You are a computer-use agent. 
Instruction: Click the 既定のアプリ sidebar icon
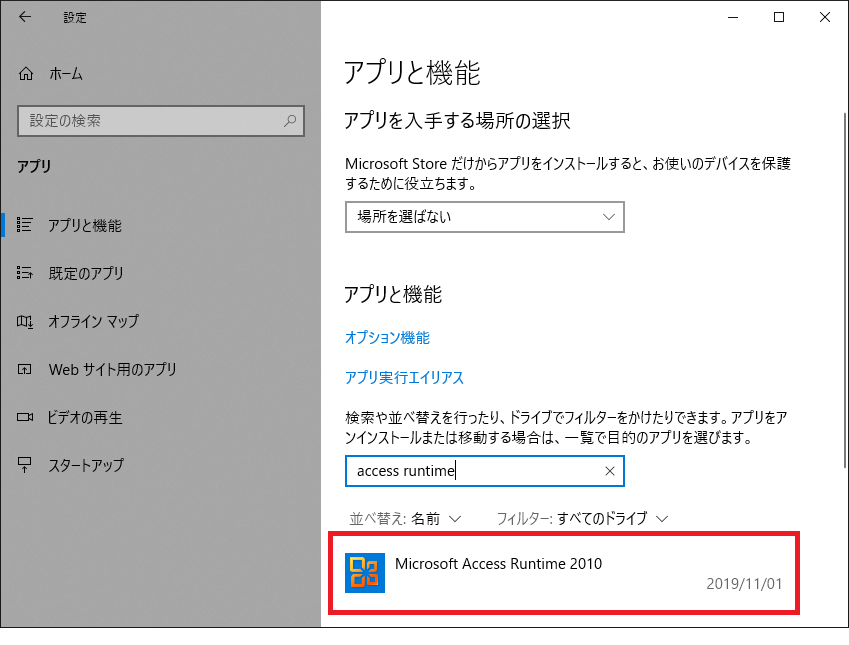point(26,273)
